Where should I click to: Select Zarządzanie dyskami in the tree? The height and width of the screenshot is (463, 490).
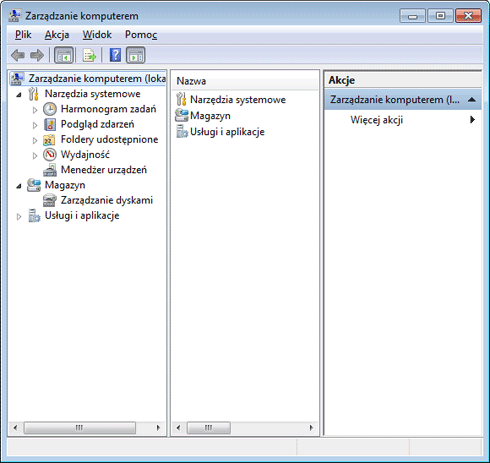(107, 200)
